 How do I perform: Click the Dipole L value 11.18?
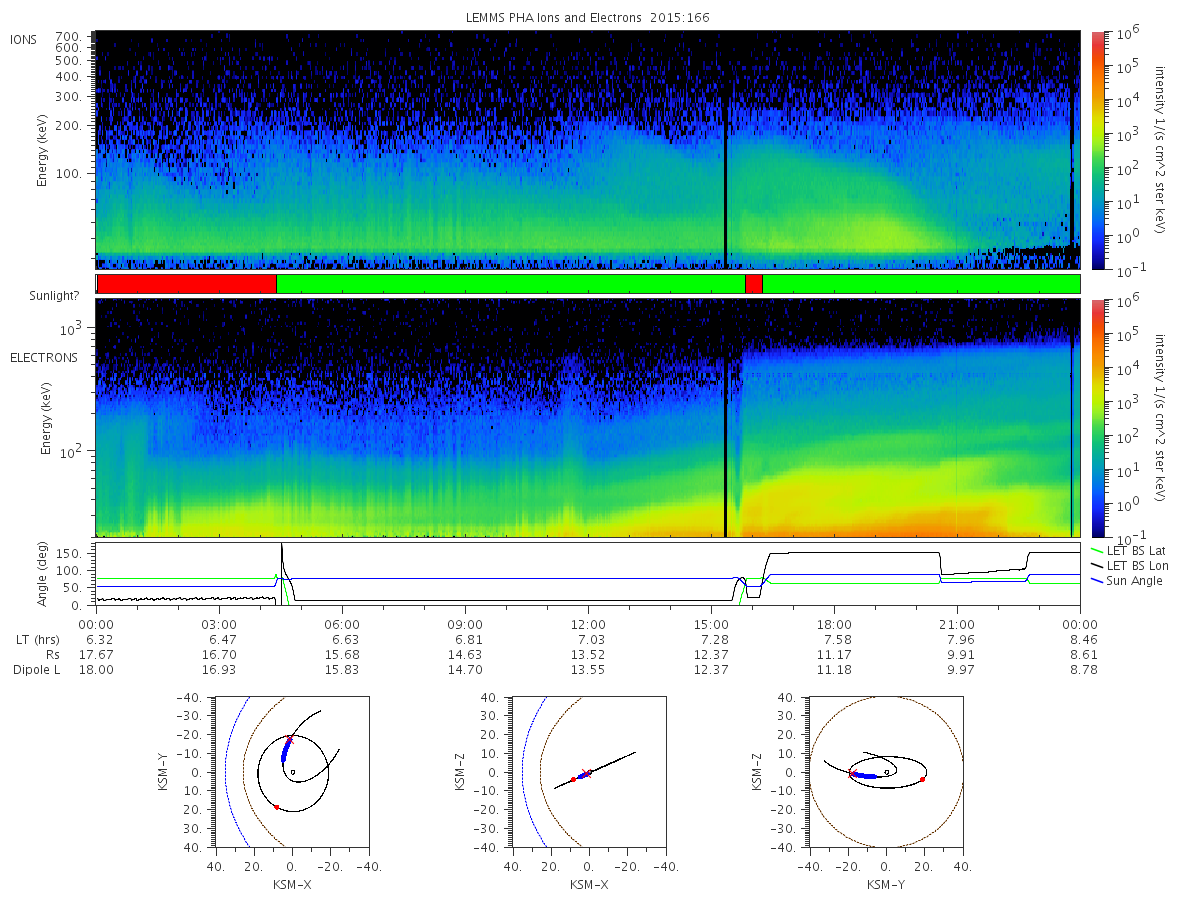[834, 669]
